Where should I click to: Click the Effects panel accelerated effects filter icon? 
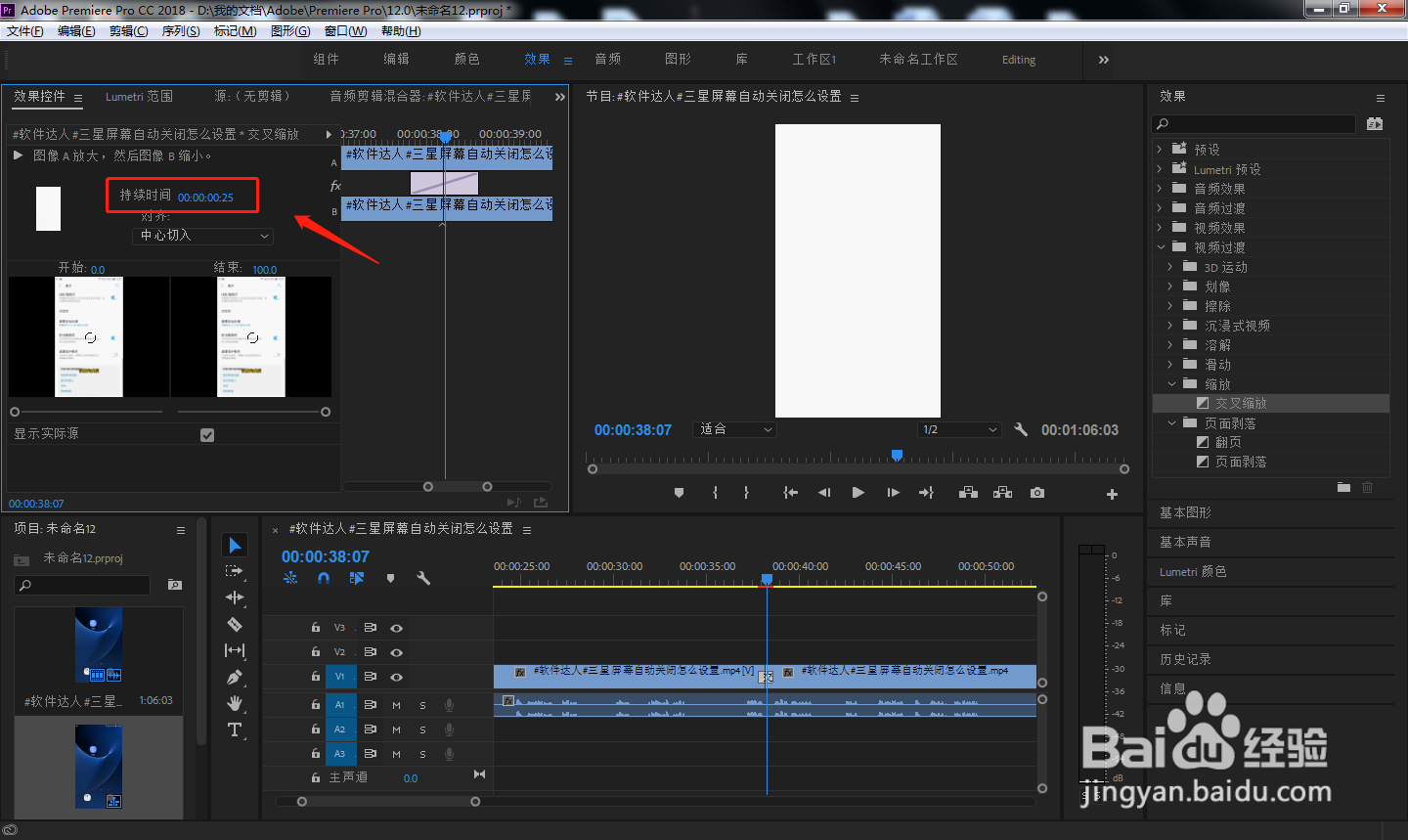coord(1375,124)
